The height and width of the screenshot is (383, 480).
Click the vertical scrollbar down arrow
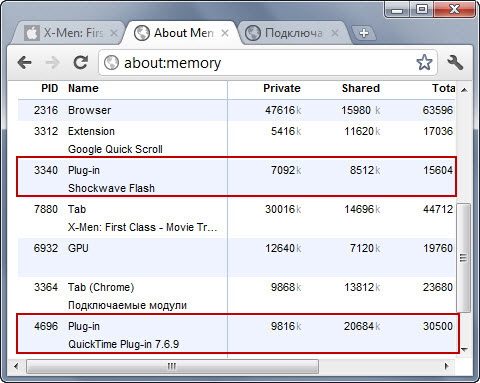click(x=464, y=350)
